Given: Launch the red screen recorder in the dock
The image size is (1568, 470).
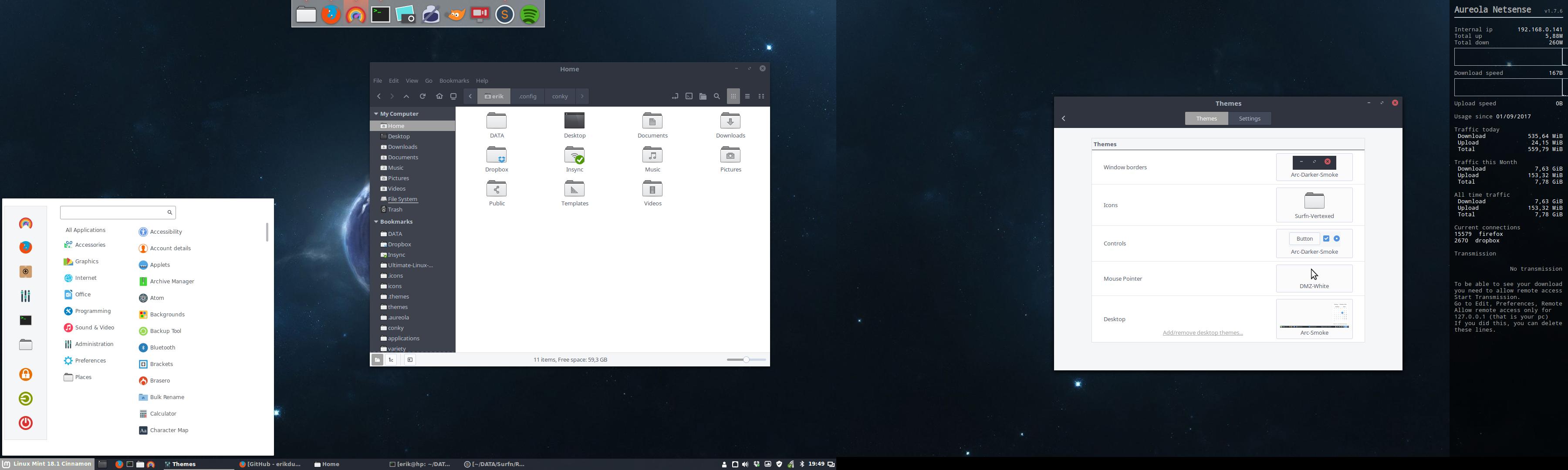Looking at the screenshot, I should [x=480, y=15].
